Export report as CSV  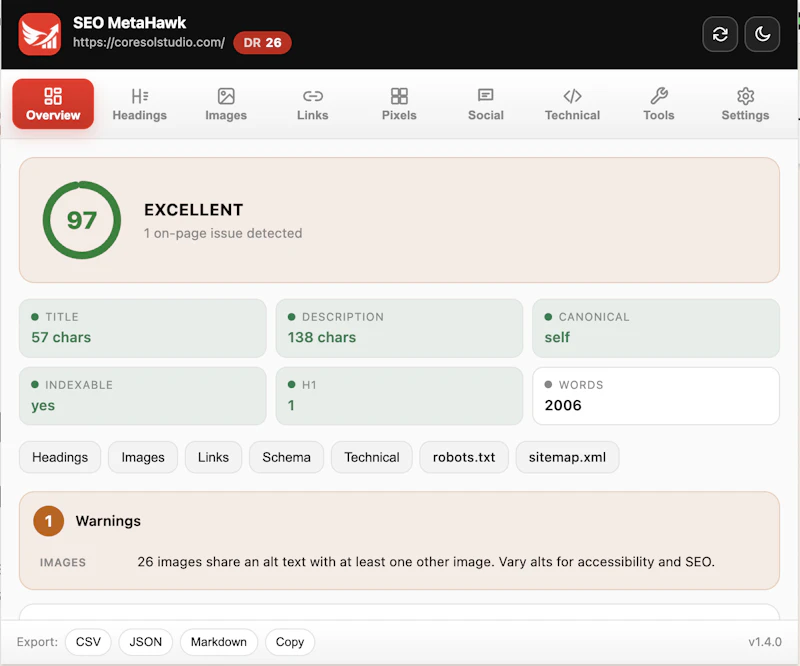tap(88, 642)
